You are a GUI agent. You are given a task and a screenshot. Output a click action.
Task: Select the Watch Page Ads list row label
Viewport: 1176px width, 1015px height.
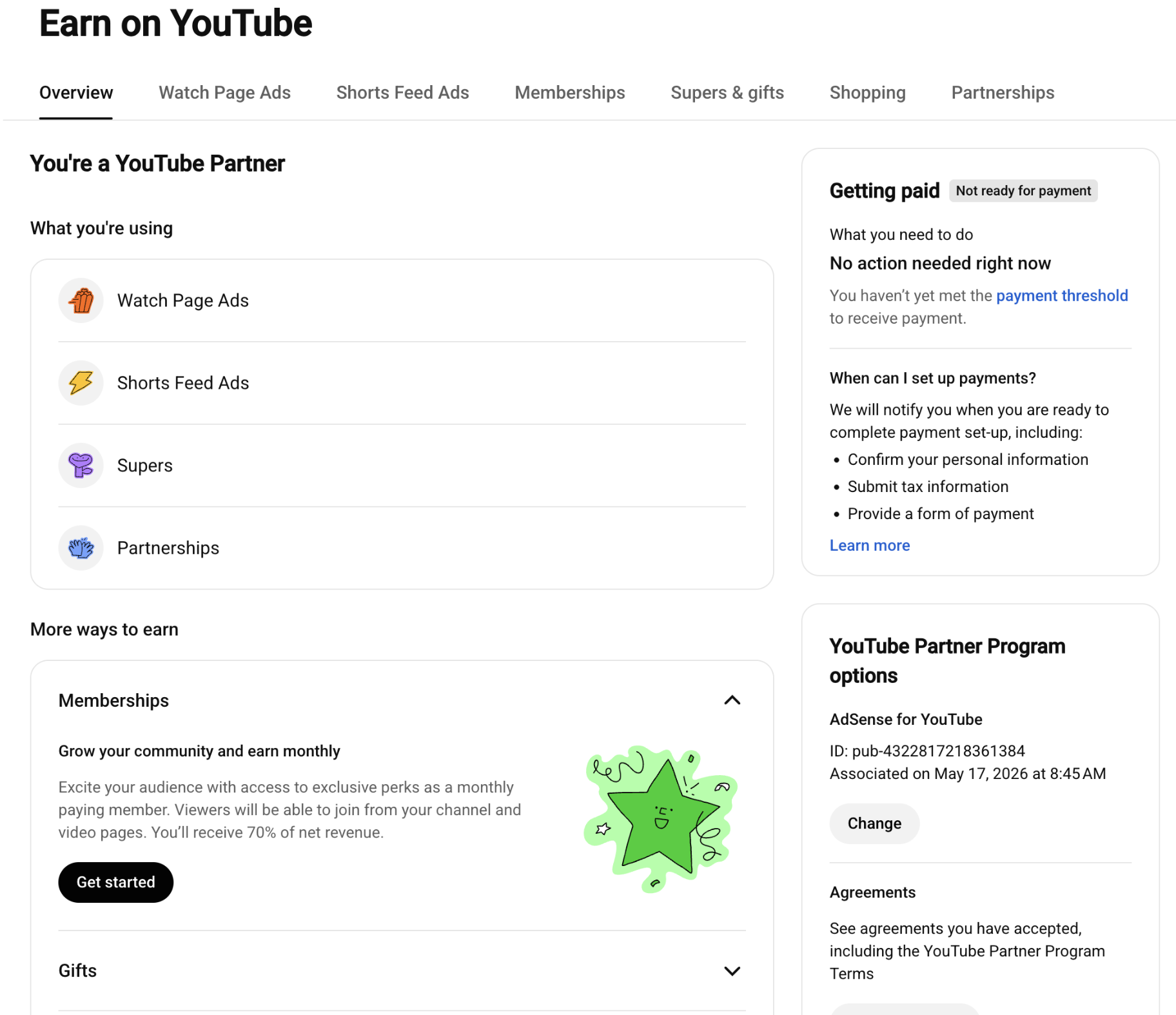[183, 301]
